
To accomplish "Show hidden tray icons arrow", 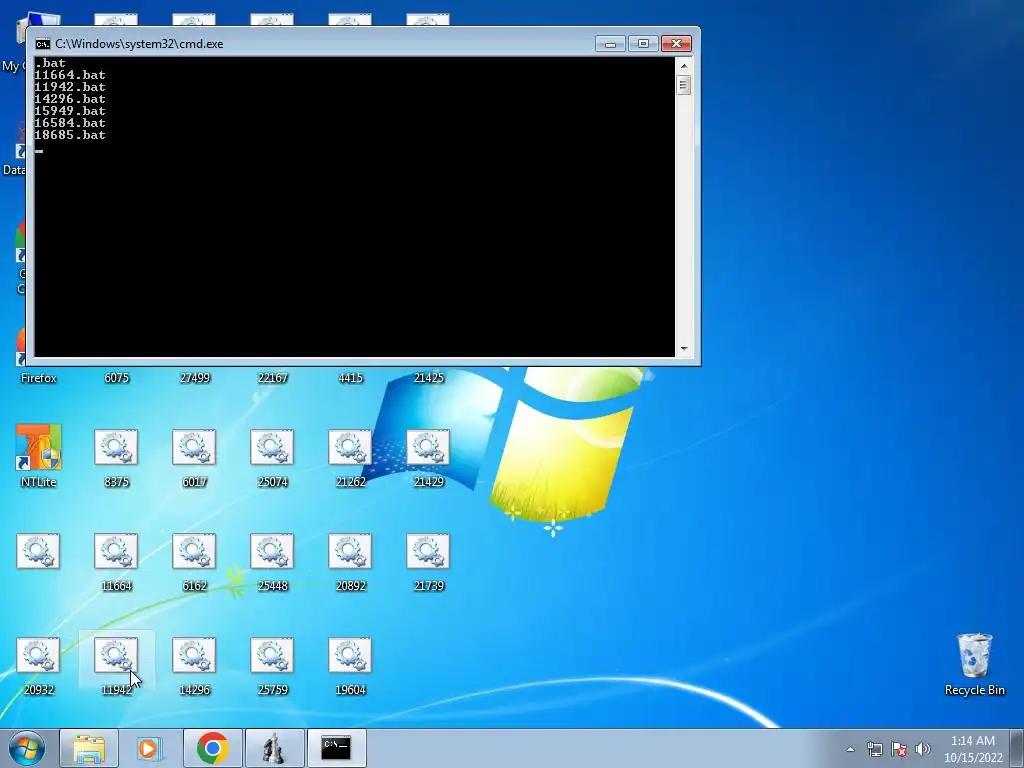I will click(x=850, y=749).
